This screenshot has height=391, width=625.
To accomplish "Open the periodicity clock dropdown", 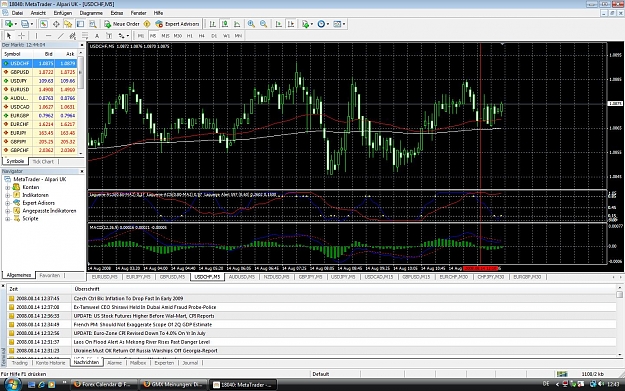I will (x=323, y=24).
